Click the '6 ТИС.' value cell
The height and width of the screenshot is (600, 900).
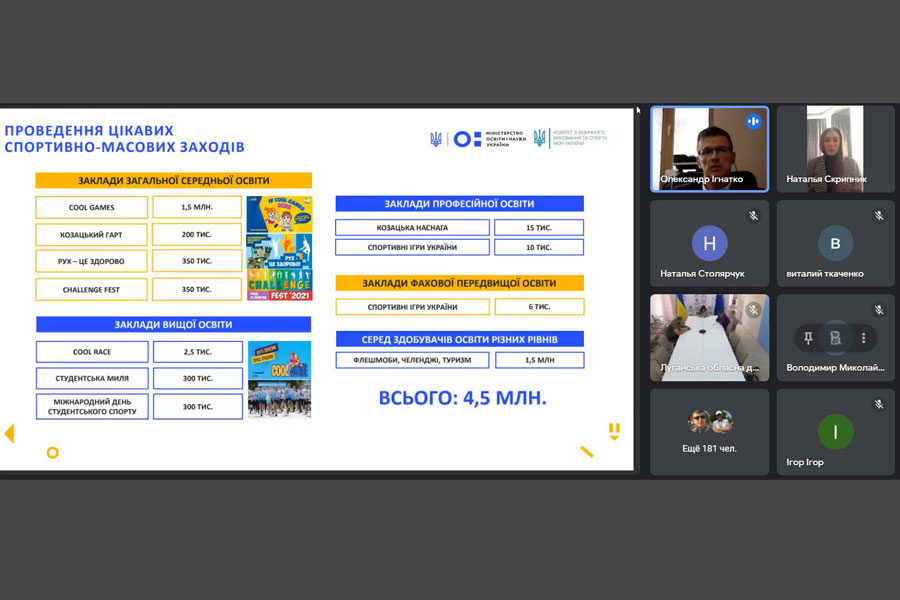tap(540, 307)
